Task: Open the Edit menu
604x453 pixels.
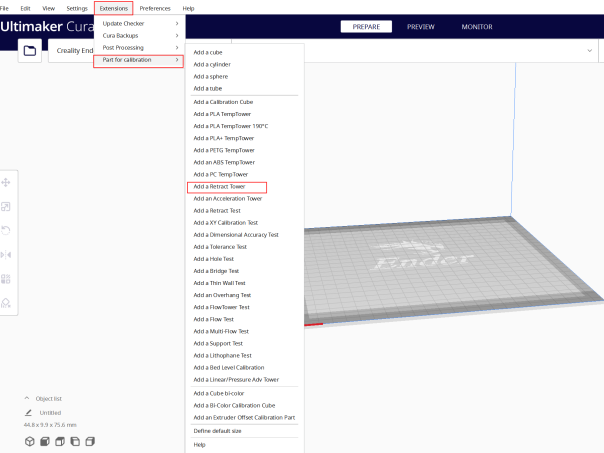Action: tap(25, 8)
